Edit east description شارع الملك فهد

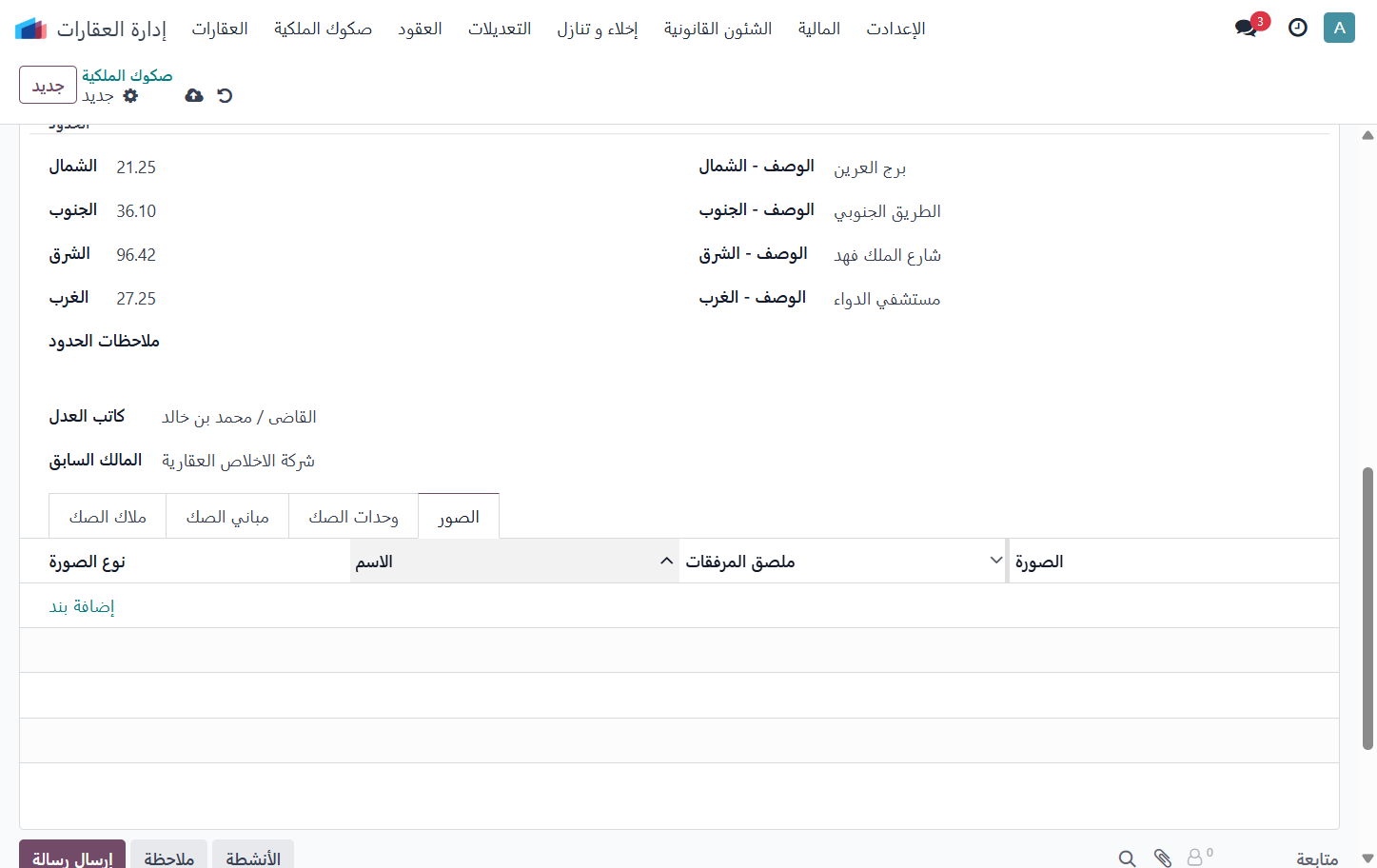(887, 255)
